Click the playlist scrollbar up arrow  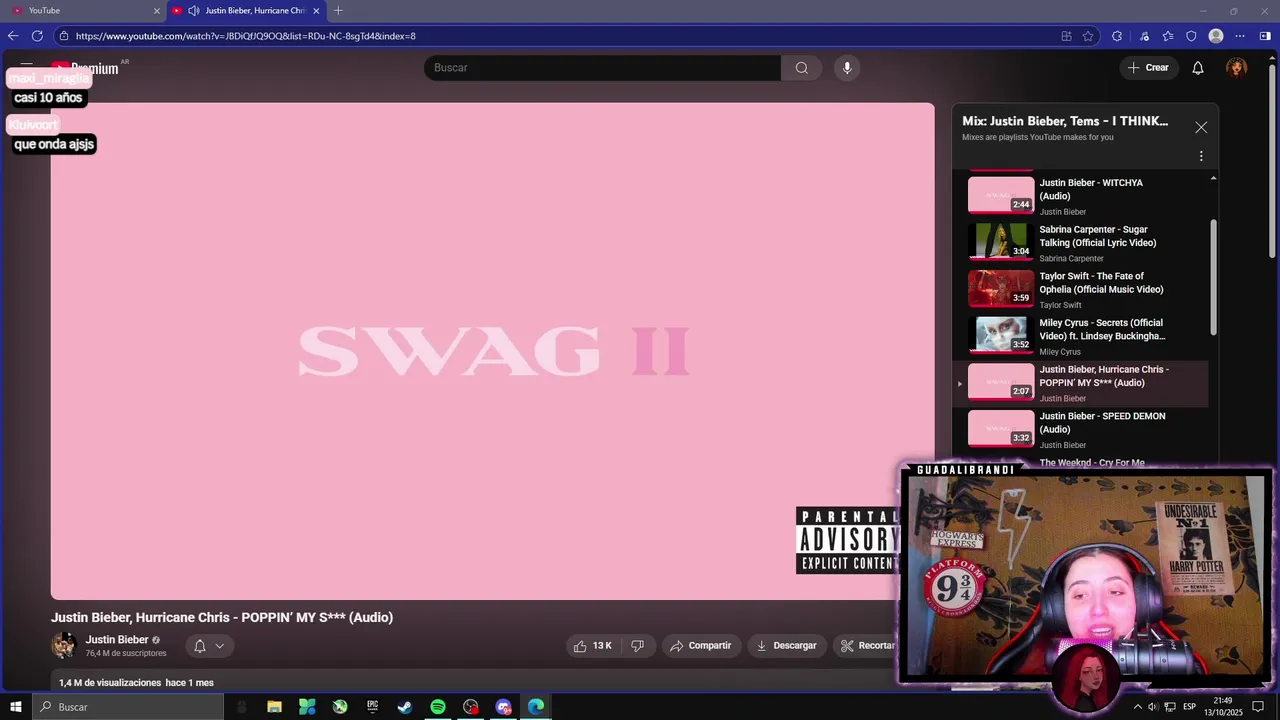coord(1213,178)
